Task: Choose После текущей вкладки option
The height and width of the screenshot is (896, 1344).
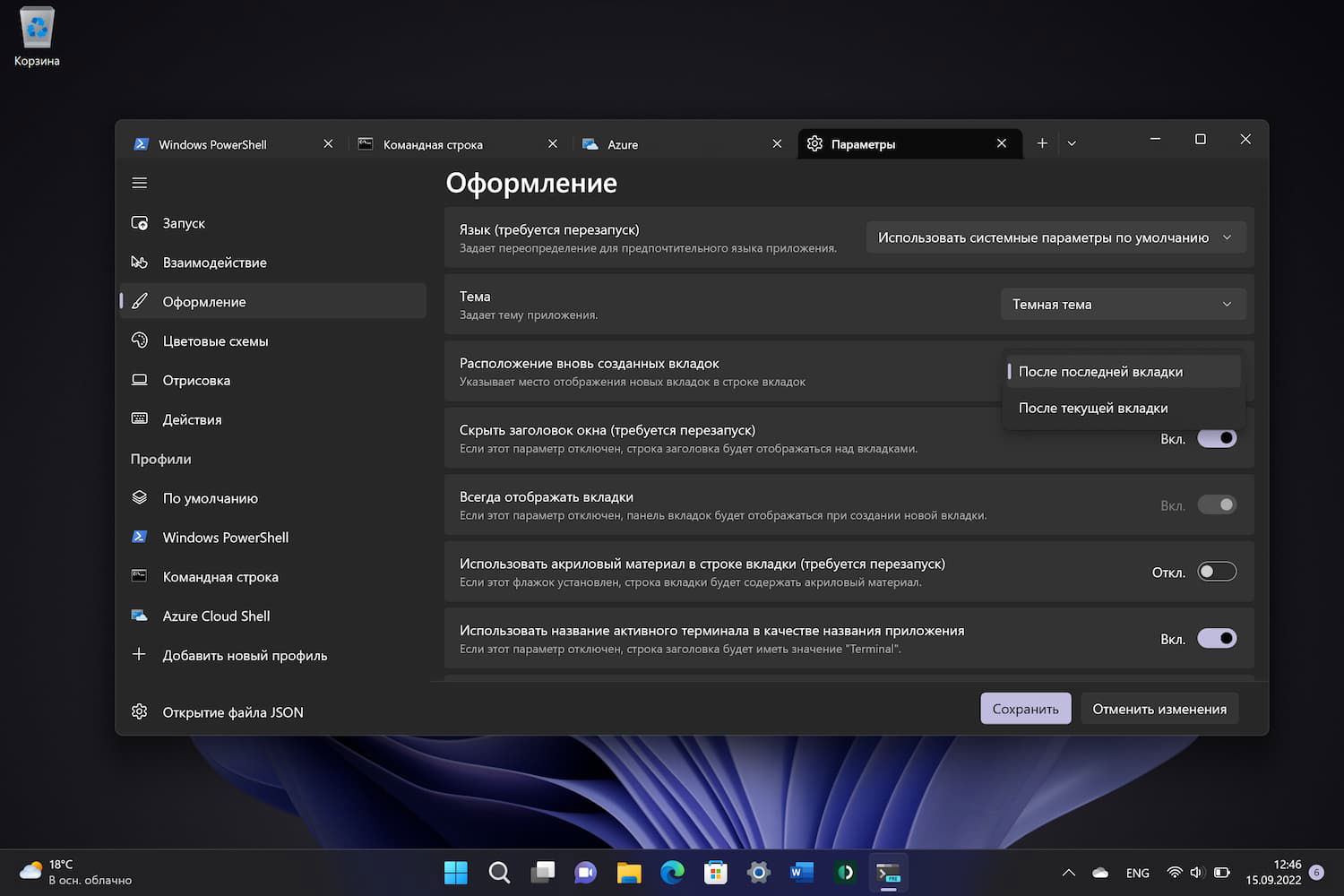Action: 1093,409
